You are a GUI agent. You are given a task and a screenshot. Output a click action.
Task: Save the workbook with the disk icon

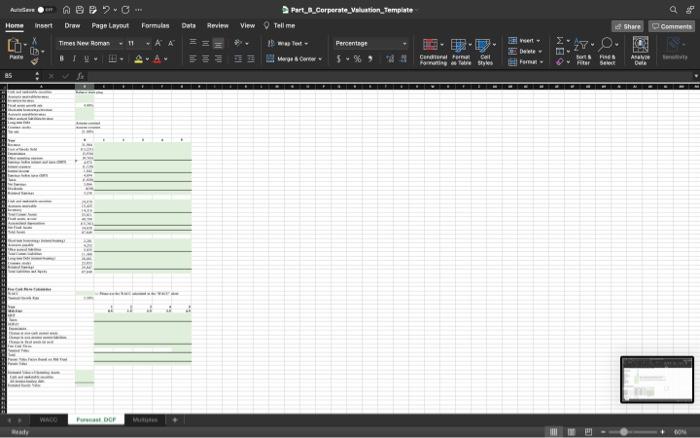coord(79,10)
